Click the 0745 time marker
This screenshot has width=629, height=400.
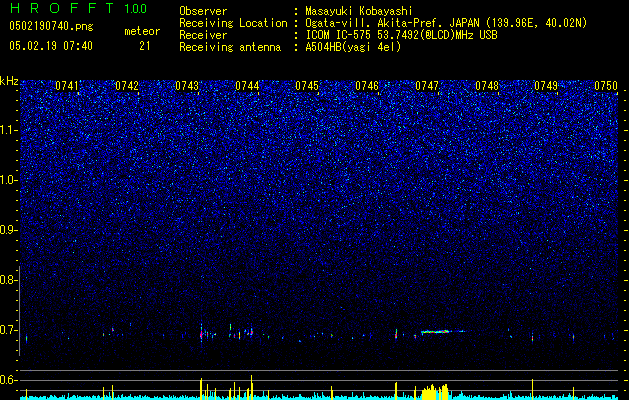pyautogui.click(x=307, y=86)
